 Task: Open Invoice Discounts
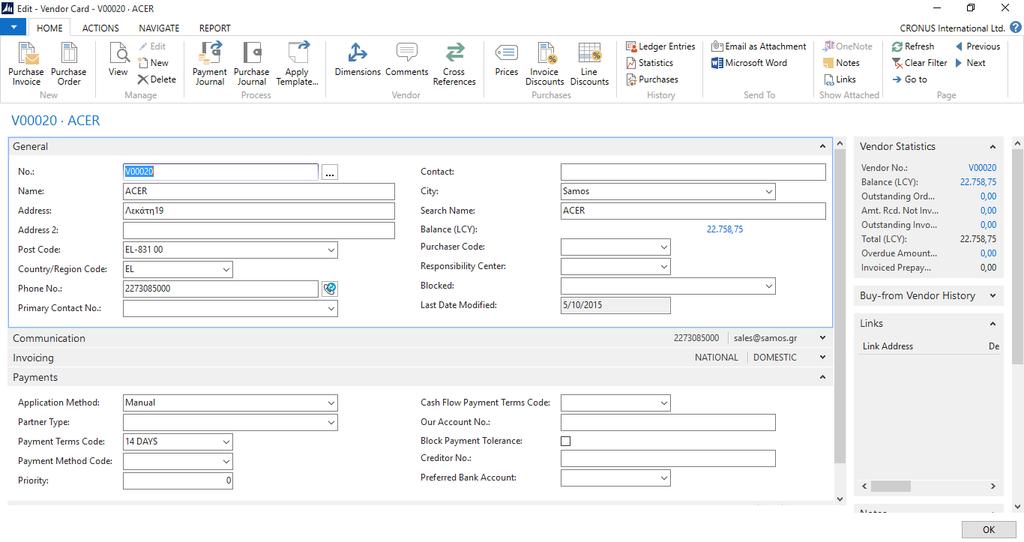point(545,63)
